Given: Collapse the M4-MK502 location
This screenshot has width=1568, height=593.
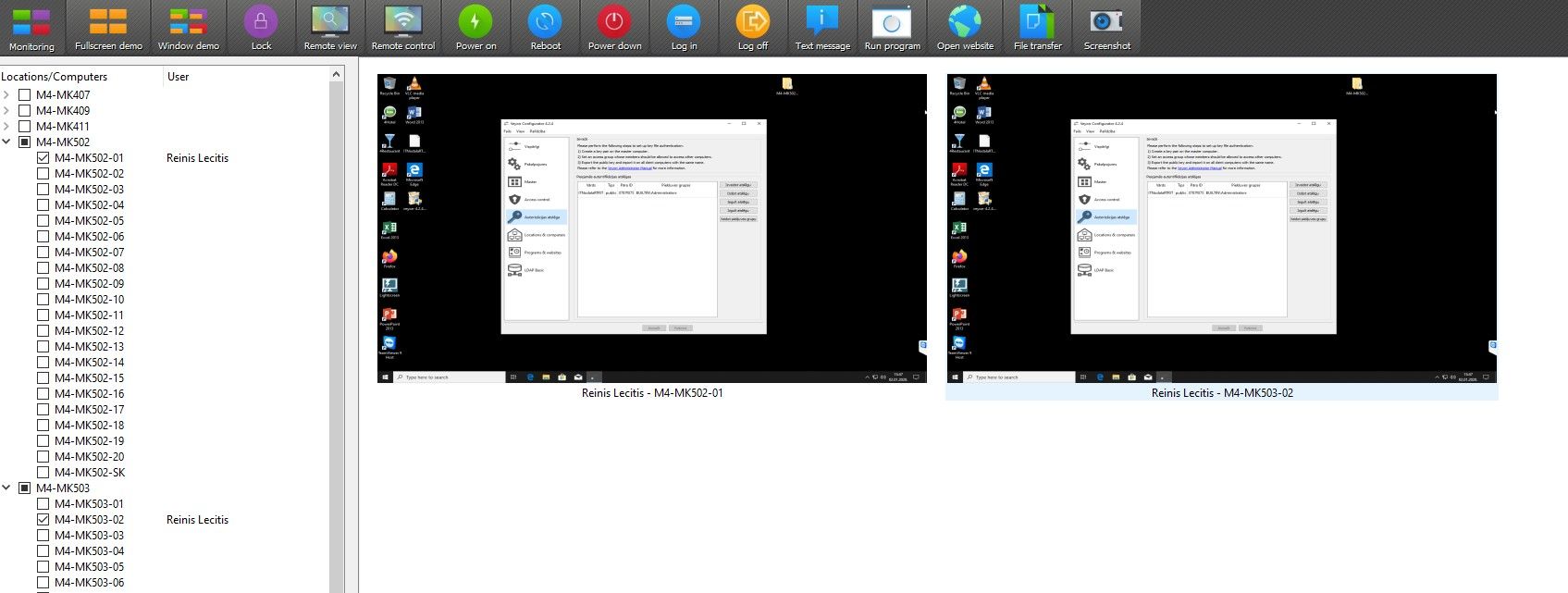Looking at the screenshot, I should [x=6, y=142].
